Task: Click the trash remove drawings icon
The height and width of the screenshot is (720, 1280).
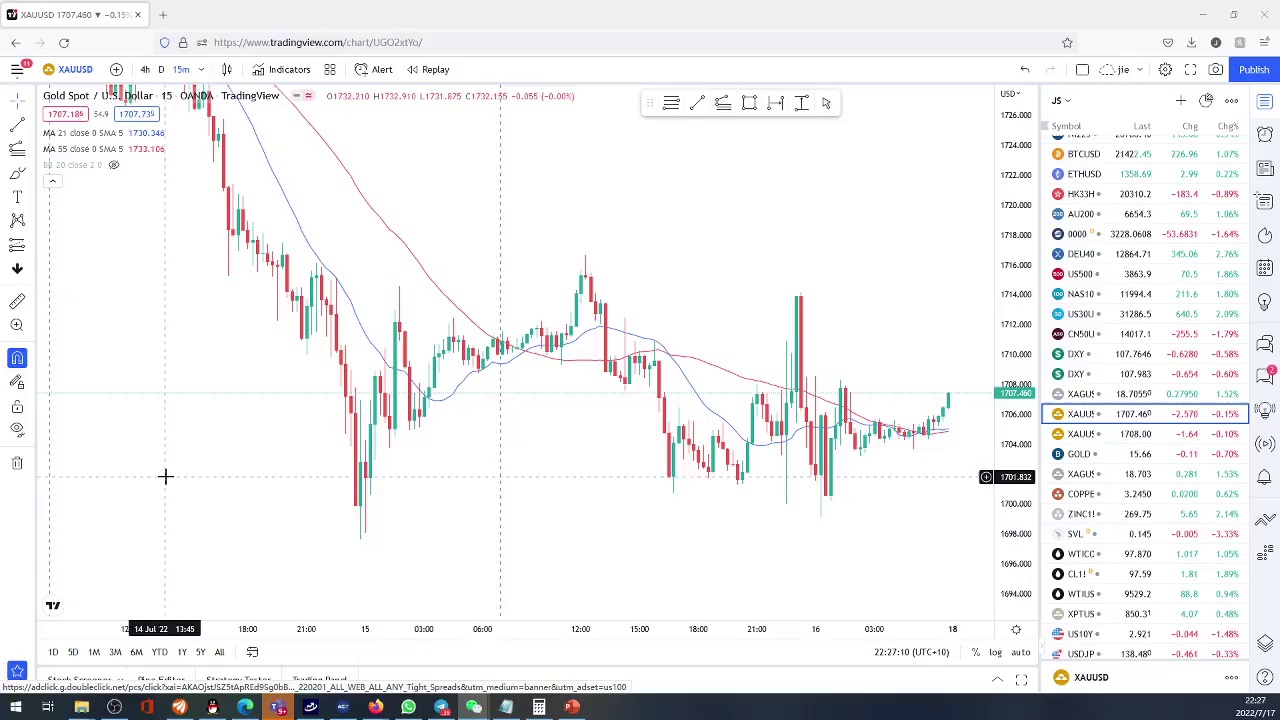Action: point(17,463)
